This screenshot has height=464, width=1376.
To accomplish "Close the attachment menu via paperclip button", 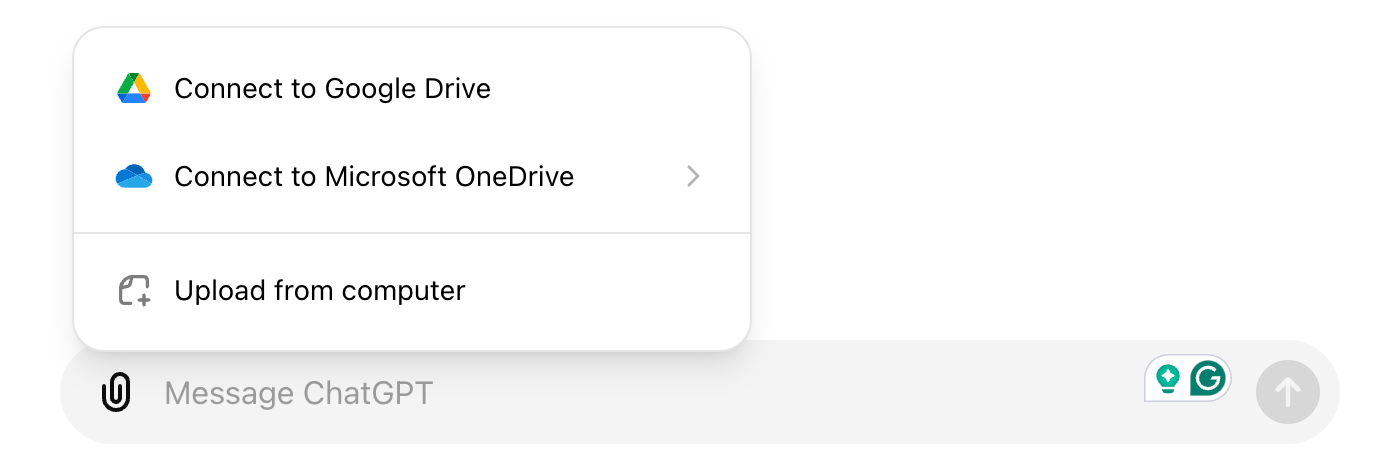I will point(117,392).
